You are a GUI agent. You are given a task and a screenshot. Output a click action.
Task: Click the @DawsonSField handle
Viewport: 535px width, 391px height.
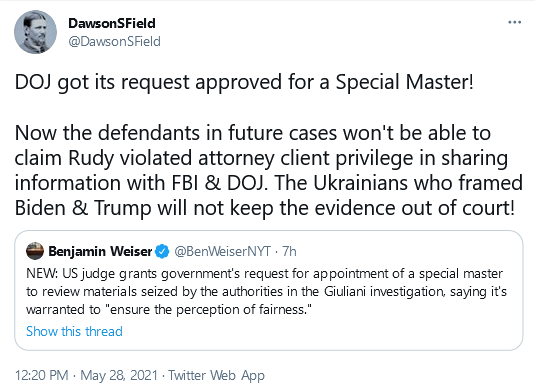pos(114,41)
